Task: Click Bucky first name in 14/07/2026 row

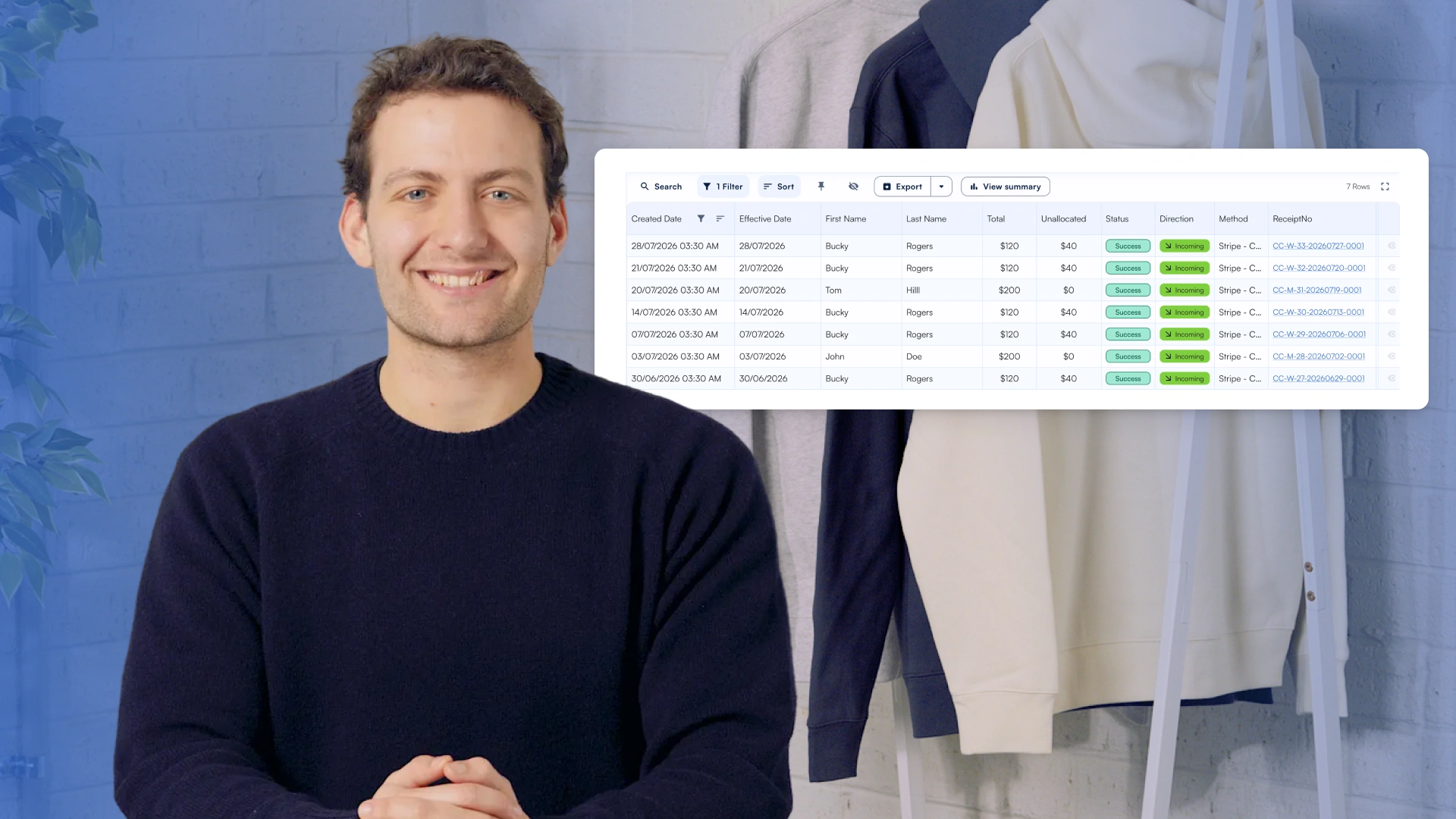Action: coord(836,312)
